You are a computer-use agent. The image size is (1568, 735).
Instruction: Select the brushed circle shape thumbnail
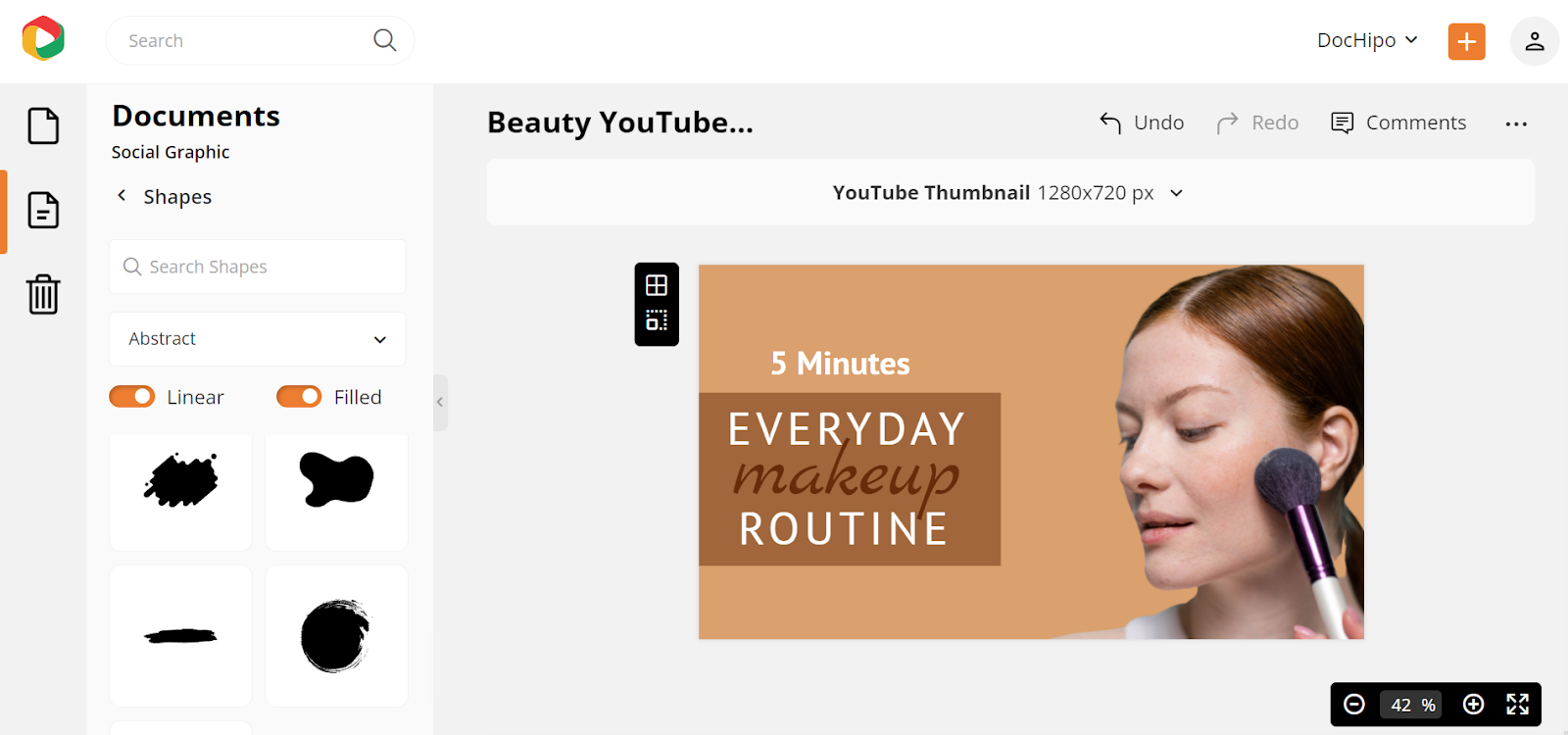pos(336,635)
